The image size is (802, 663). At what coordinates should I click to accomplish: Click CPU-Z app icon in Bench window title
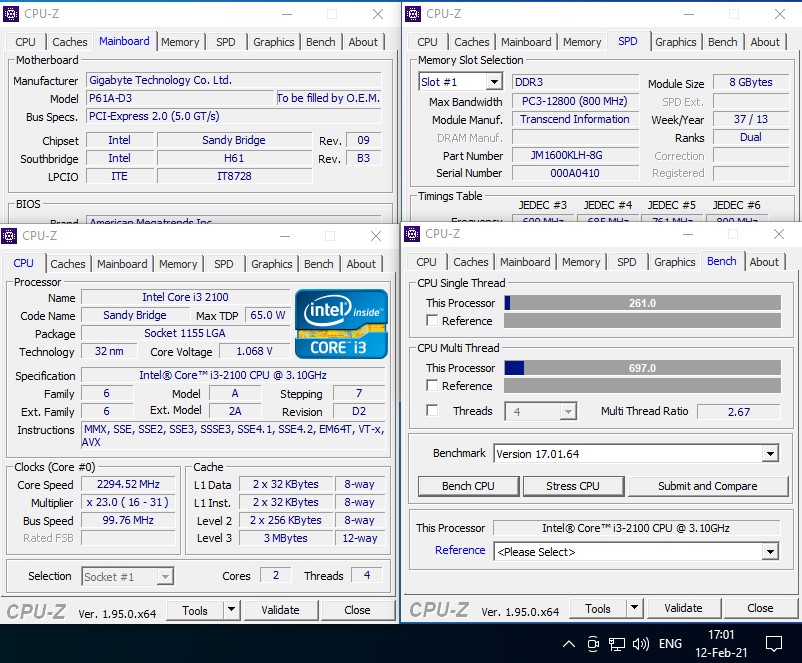pyautogui.click(x=412, y=234)
